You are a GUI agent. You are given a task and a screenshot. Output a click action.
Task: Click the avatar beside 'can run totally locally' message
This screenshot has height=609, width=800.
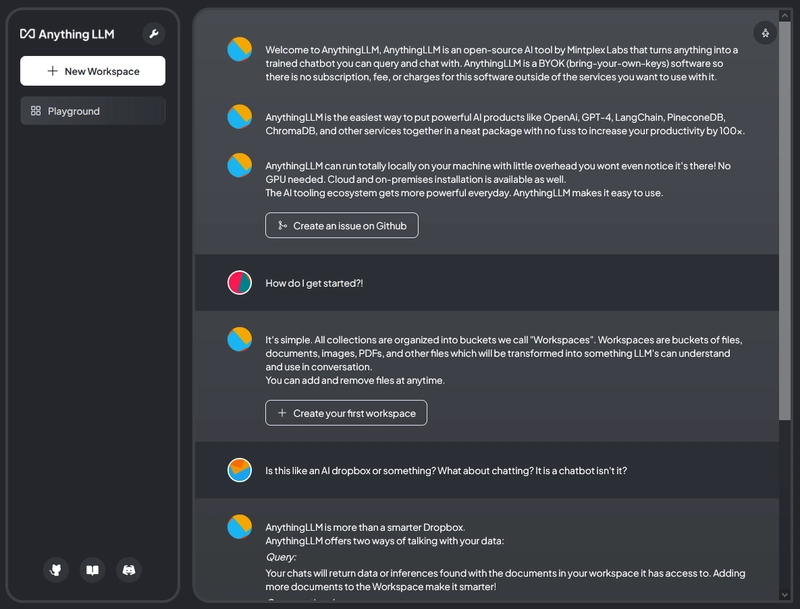(239, 165)
